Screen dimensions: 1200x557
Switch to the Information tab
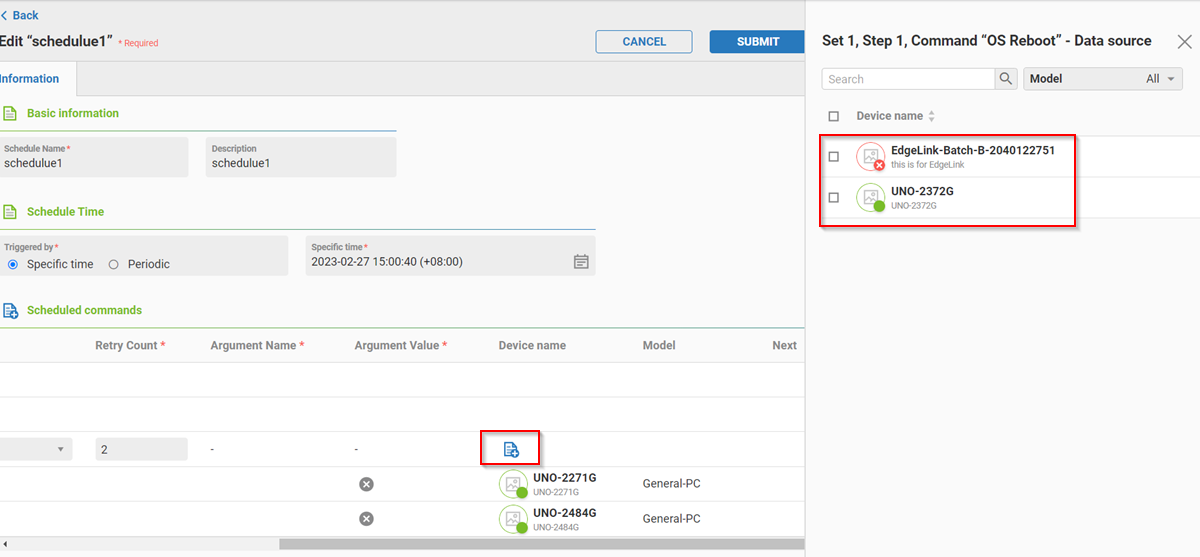point(30,79)
